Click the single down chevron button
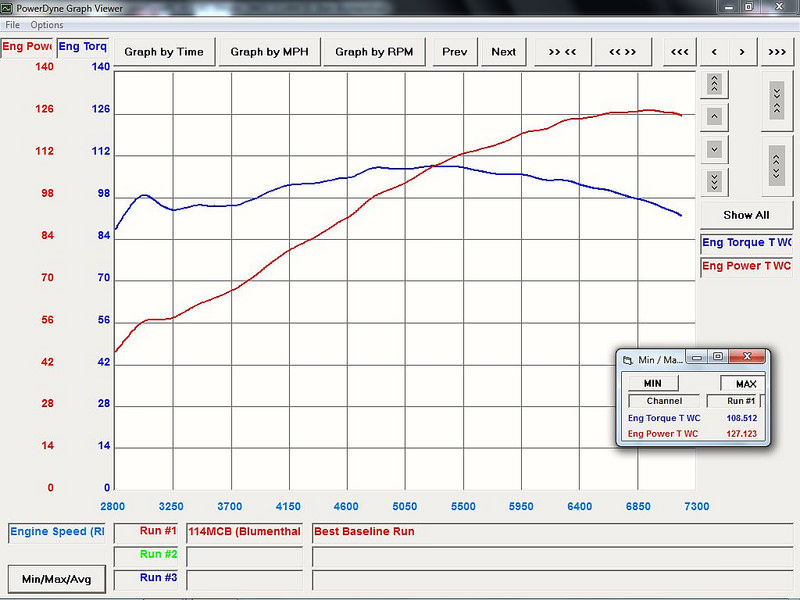 (x=714, y=149)
